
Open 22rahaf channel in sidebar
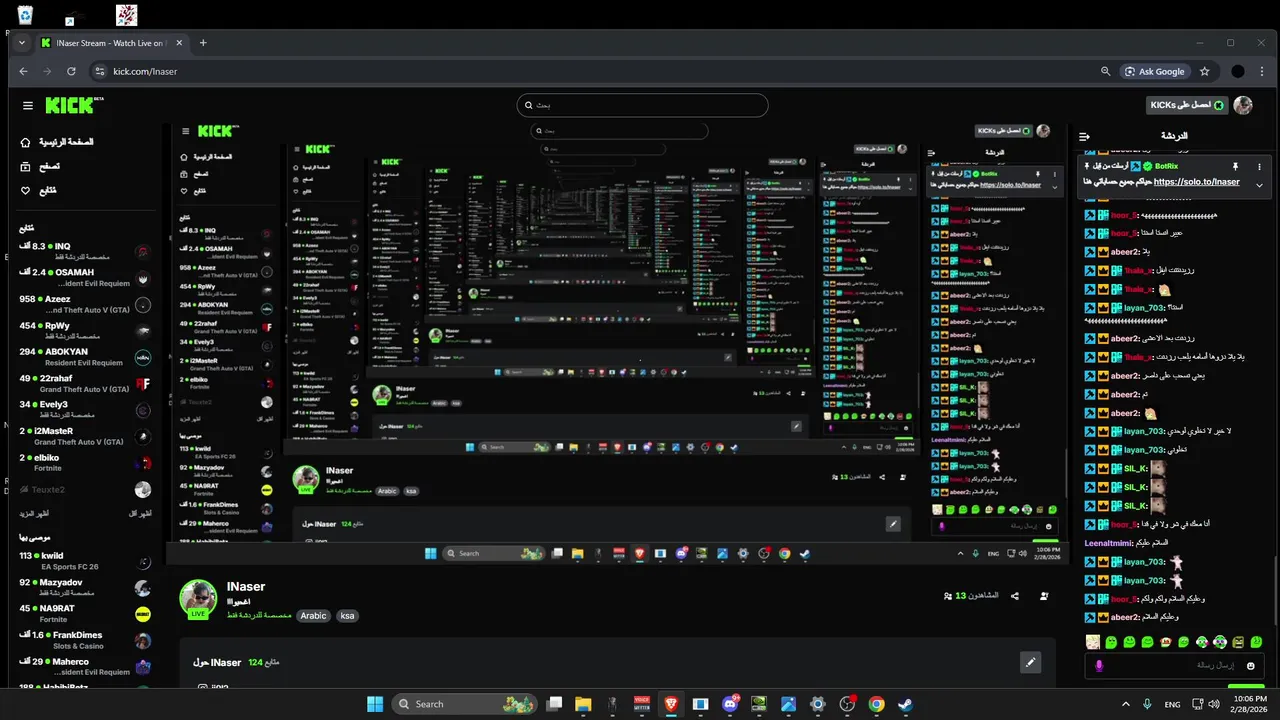[85, 383]
